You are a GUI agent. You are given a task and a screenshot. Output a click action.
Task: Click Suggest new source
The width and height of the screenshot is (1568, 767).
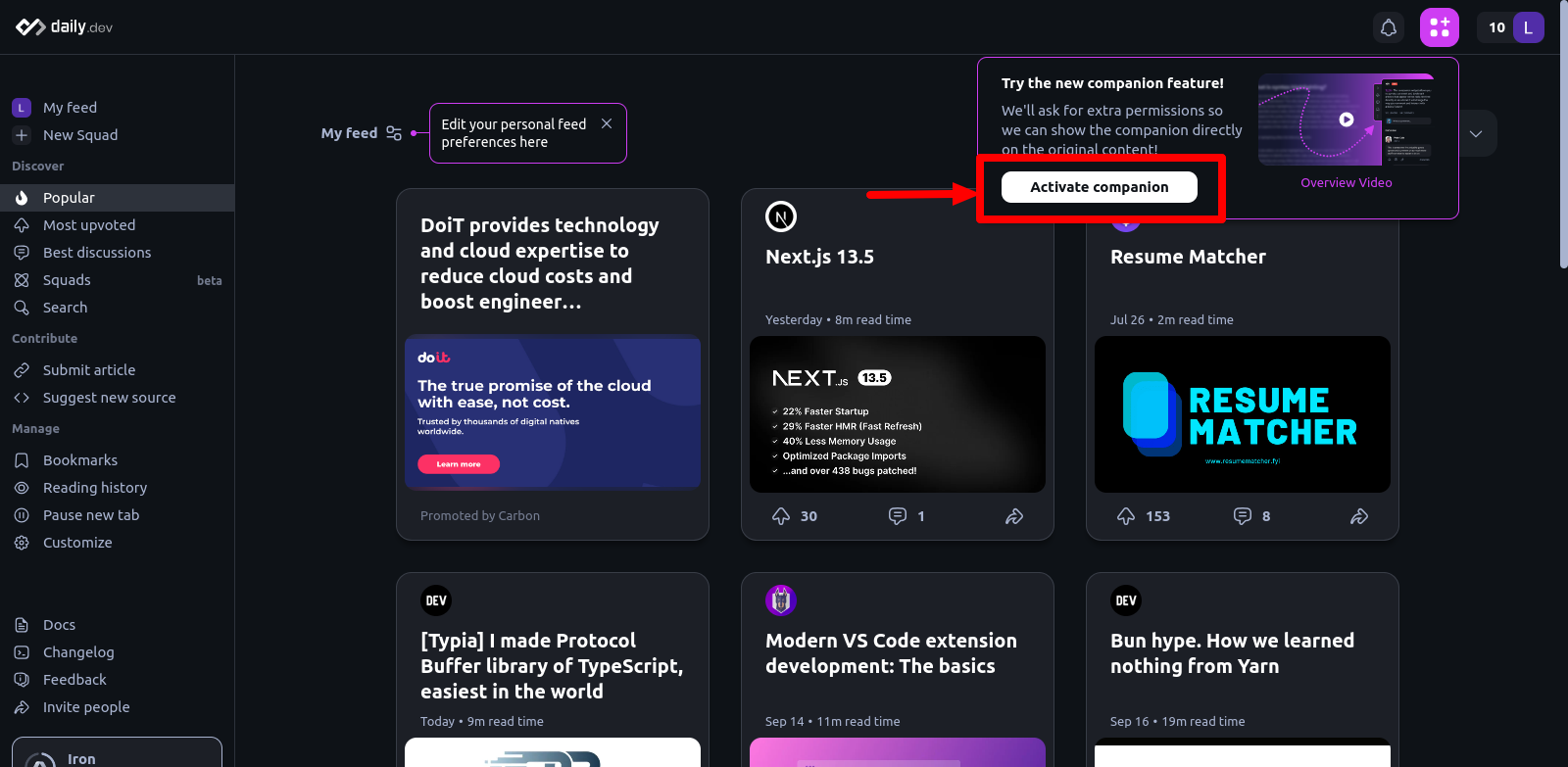tap(117, 398)
